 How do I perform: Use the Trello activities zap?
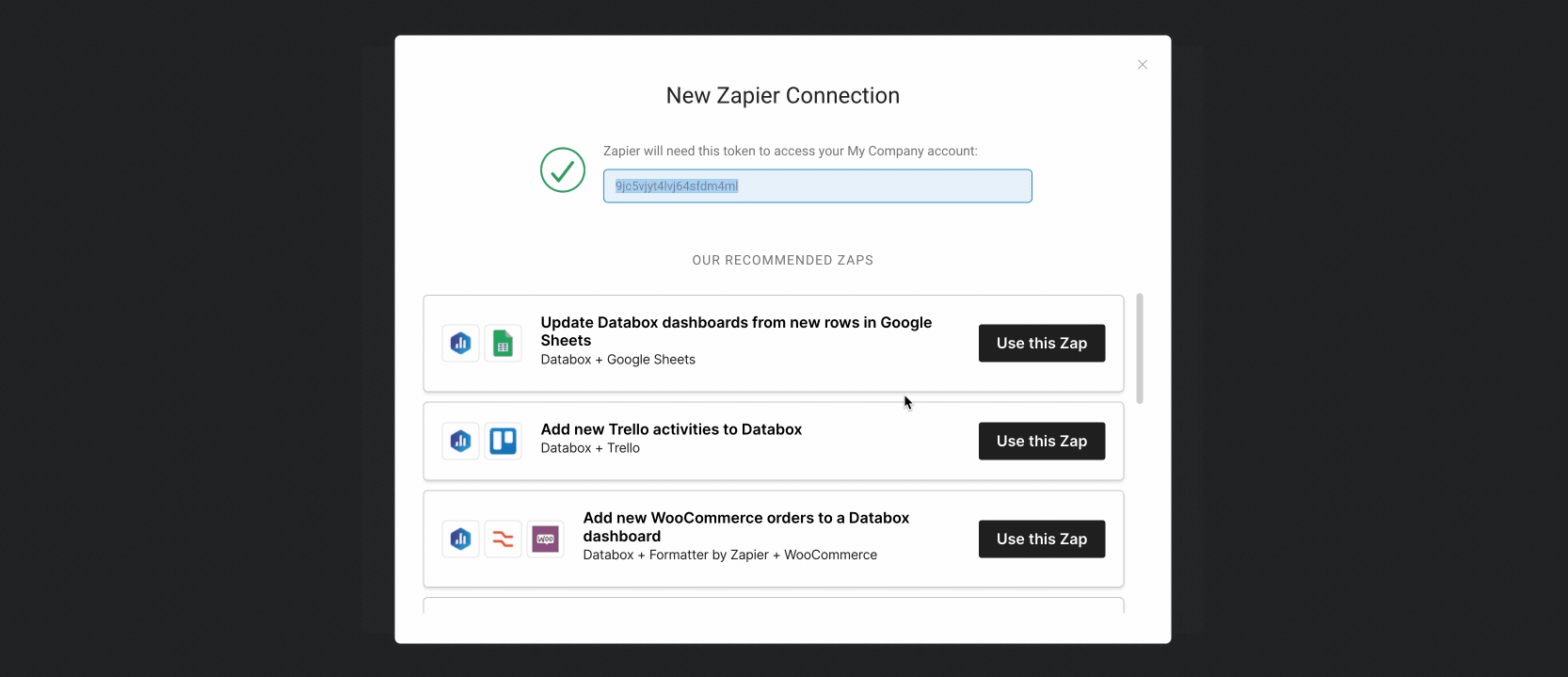pyautogui.click(x=1041, y=442)
